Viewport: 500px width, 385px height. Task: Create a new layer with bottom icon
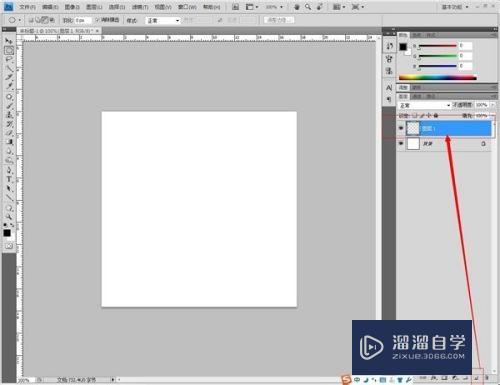click(477, 378)
